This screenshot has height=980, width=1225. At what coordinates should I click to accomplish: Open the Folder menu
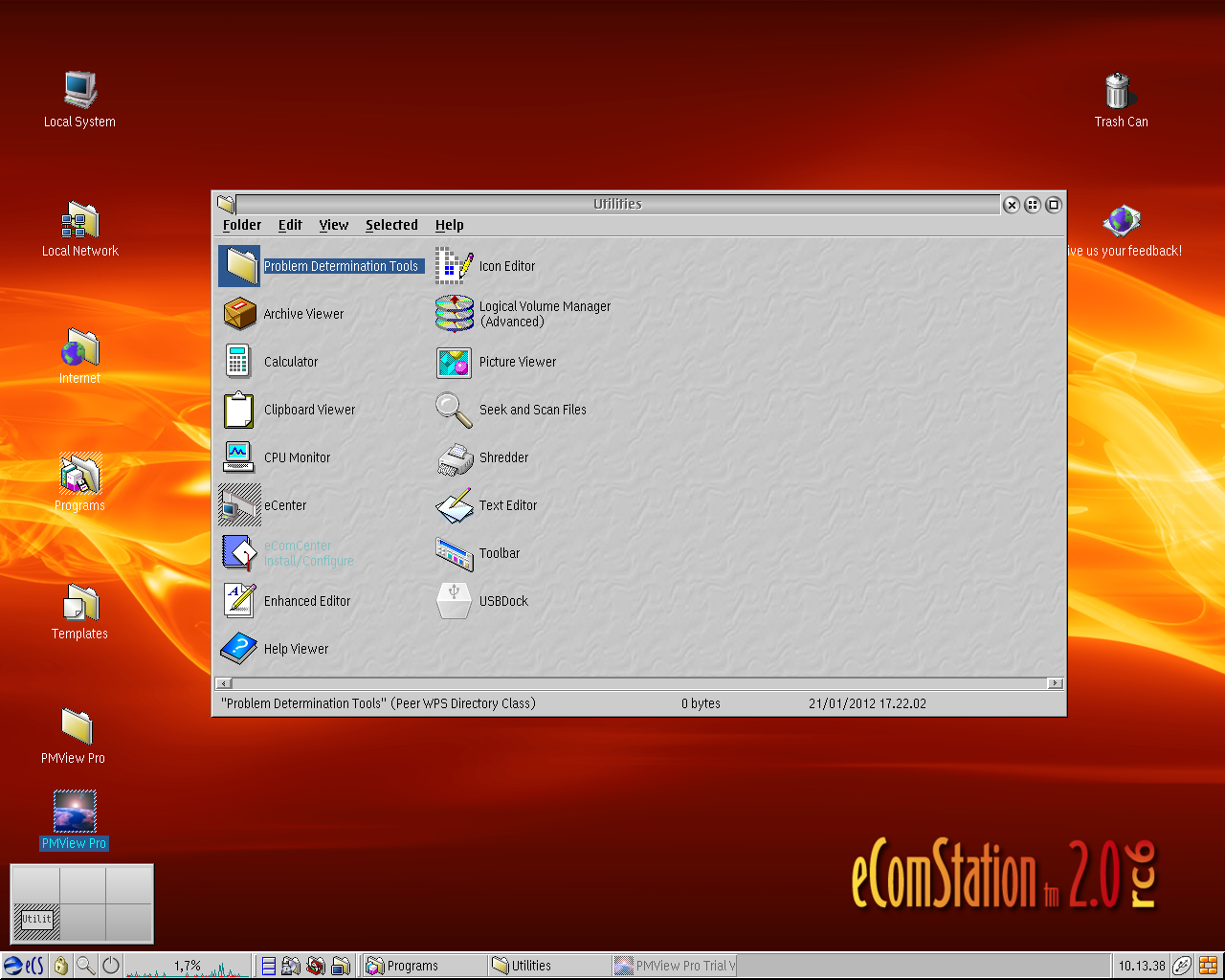(x=242, y=225)
